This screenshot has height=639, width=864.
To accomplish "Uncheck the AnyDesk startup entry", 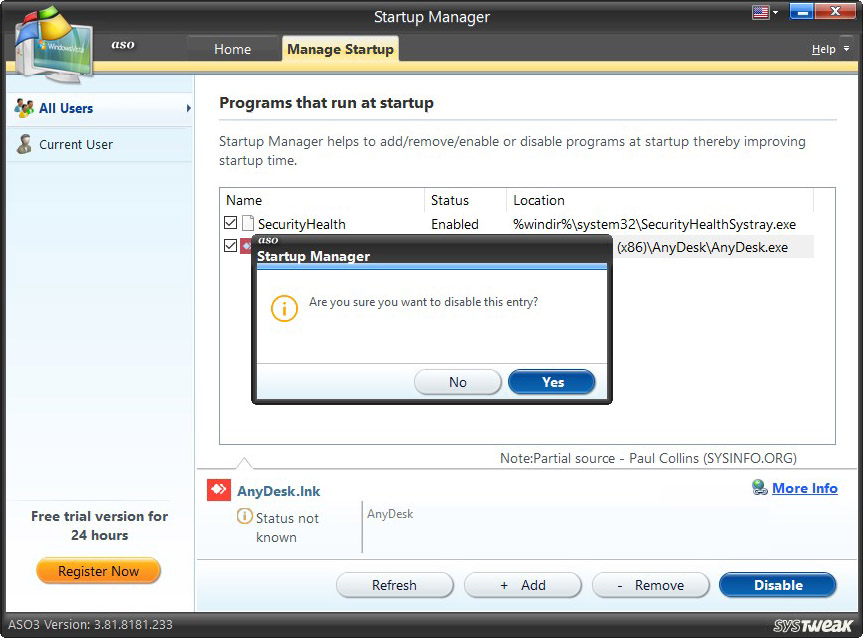I will [230, 245].
